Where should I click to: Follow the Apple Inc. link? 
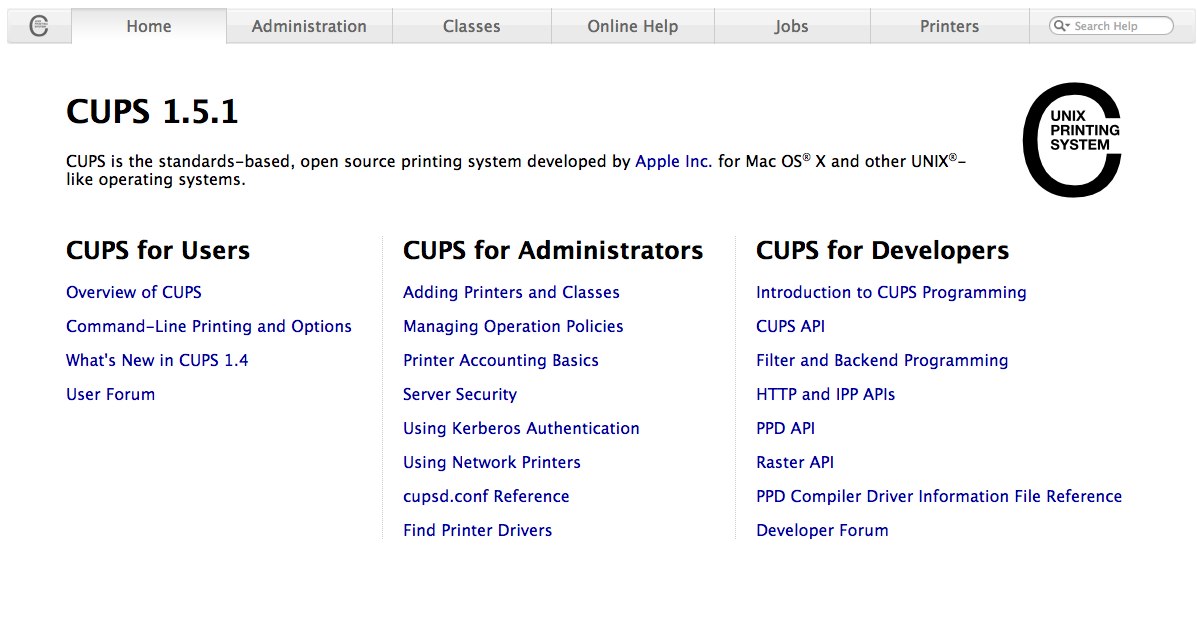coord(673,162)
